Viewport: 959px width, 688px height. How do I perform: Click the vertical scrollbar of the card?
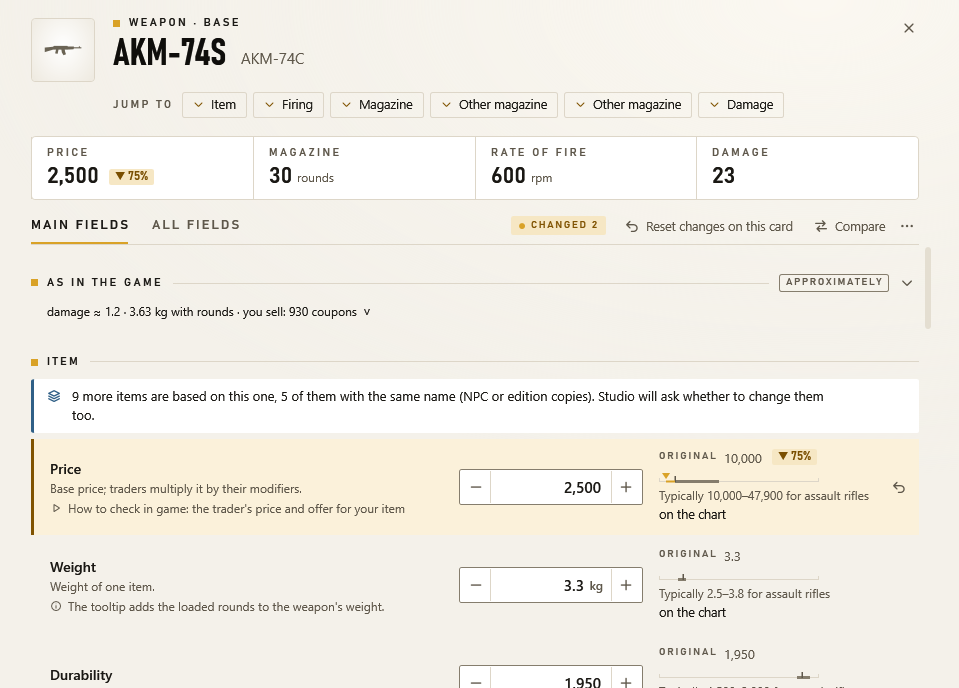[x=928, y=288]
